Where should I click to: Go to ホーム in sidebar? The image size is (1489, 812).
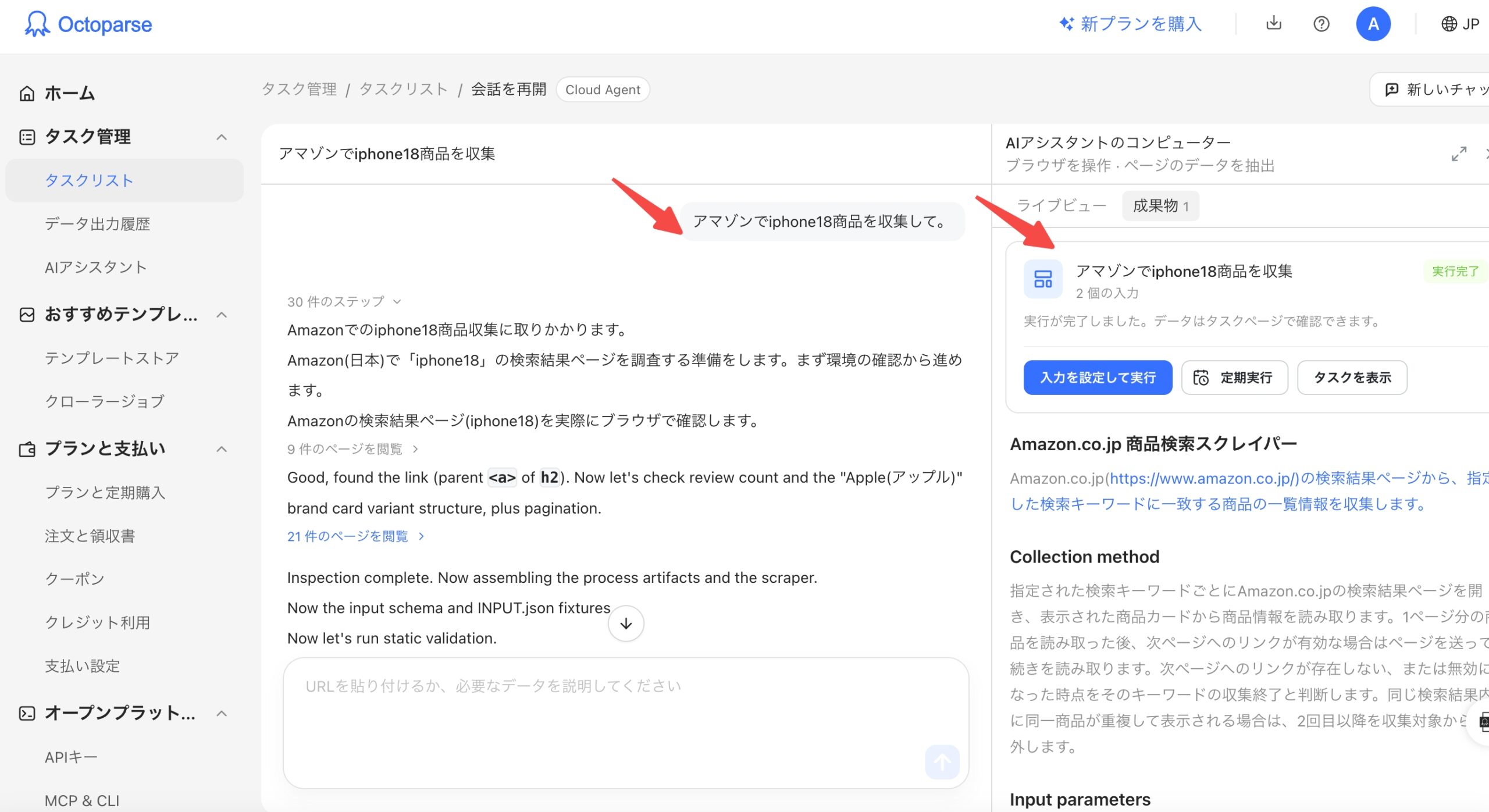click(x=70, y=93)
